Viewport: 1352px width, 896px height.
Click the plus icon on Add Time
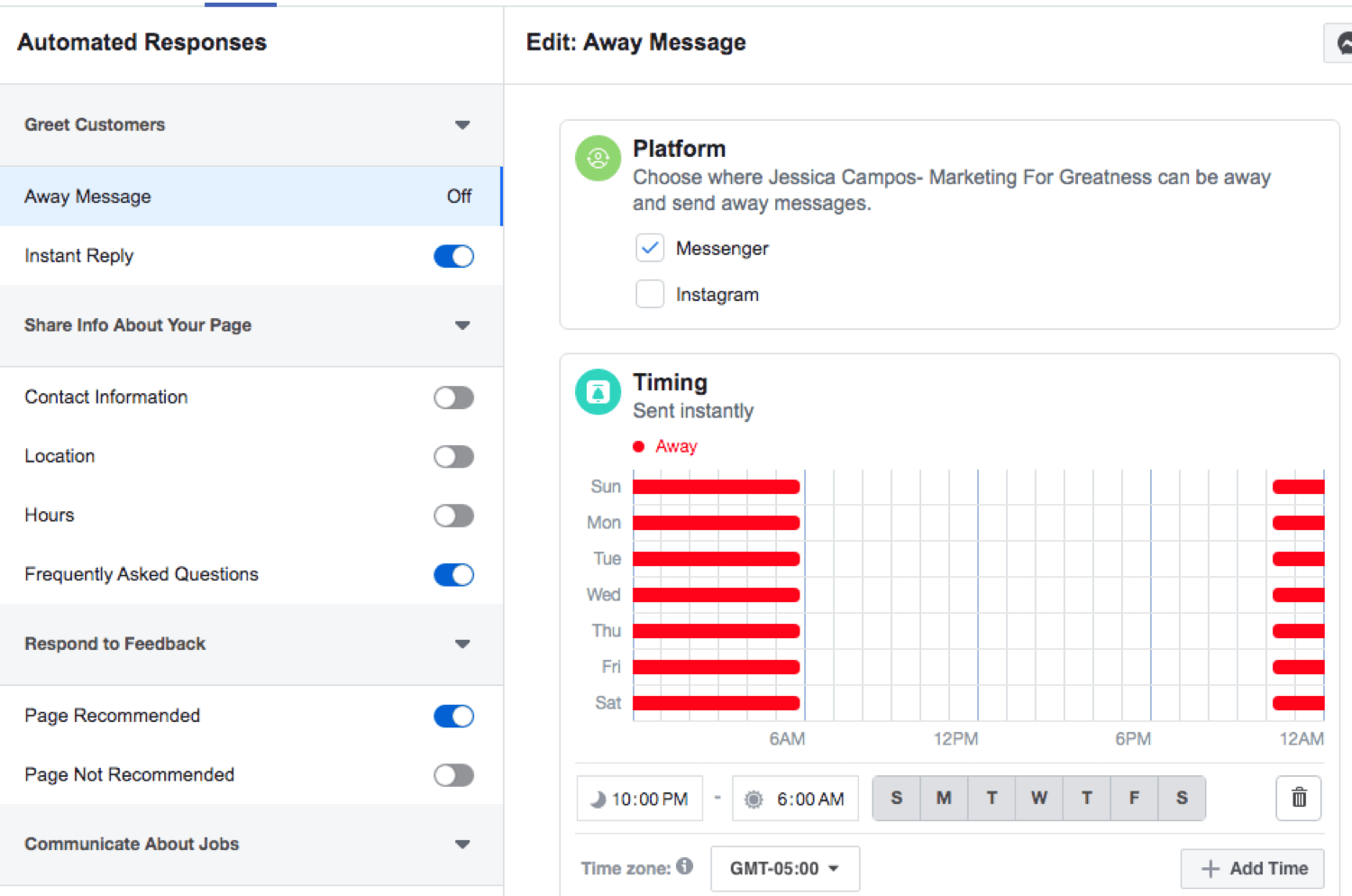(x=1210, y=868)
